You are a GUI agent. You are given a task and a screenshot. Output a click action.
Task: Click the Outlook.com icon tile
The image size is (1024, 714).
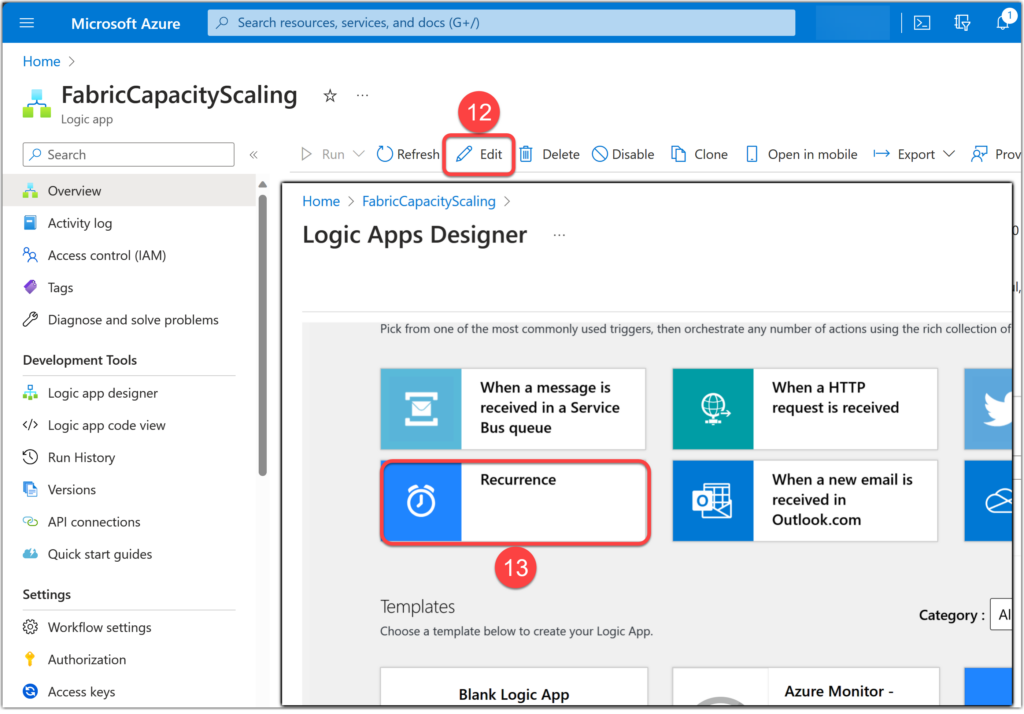[x=713, y=501]
